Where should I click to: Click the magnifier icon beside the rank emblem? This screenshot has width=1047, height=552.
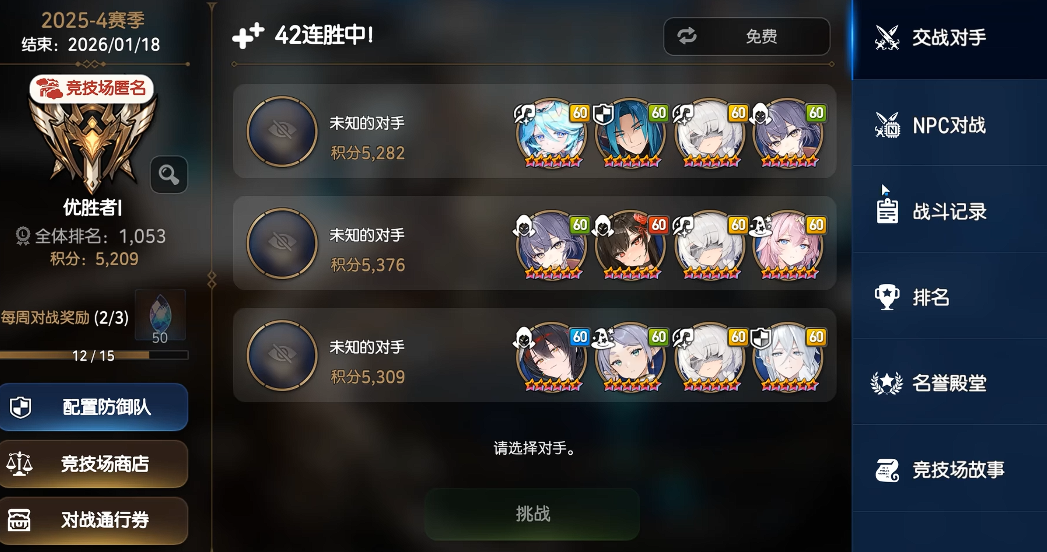(169, 175)
